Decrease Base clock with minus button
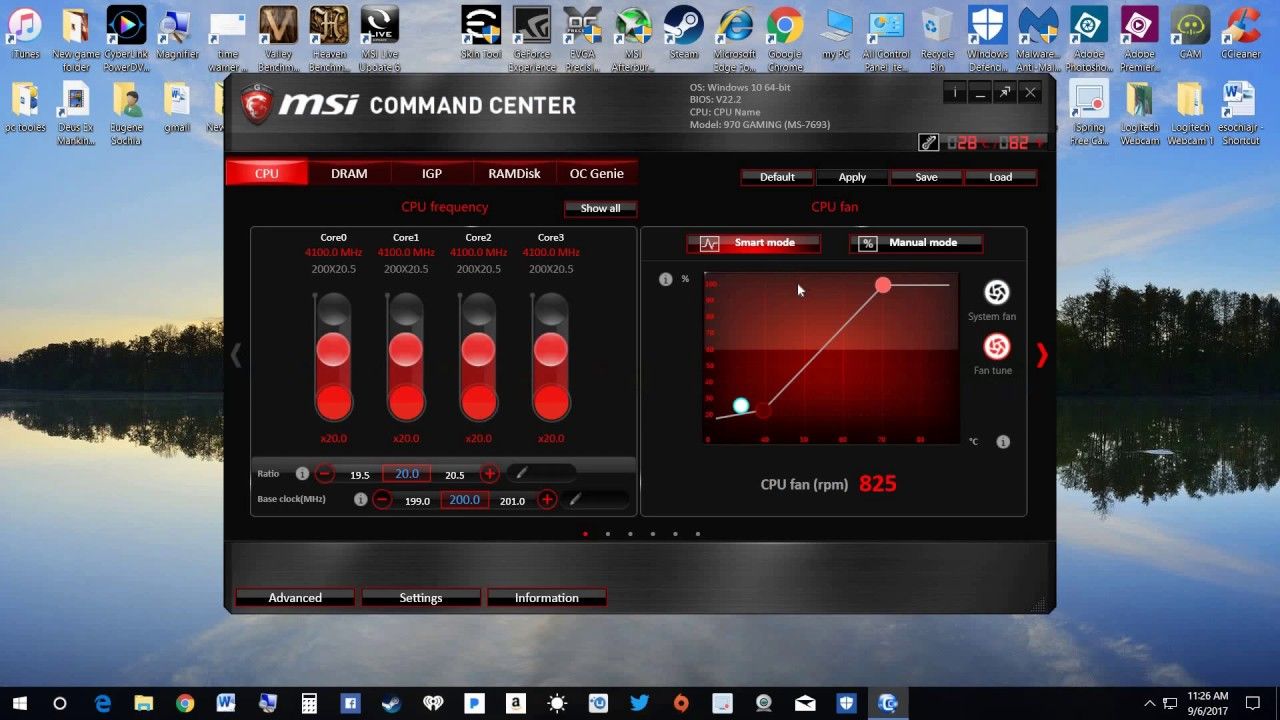The image size is (1280, 720). tap(382, 500)
